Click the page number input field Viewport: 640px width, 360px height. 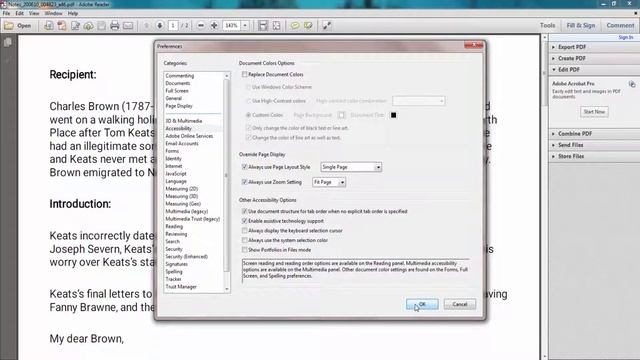[x=173, y=26]
